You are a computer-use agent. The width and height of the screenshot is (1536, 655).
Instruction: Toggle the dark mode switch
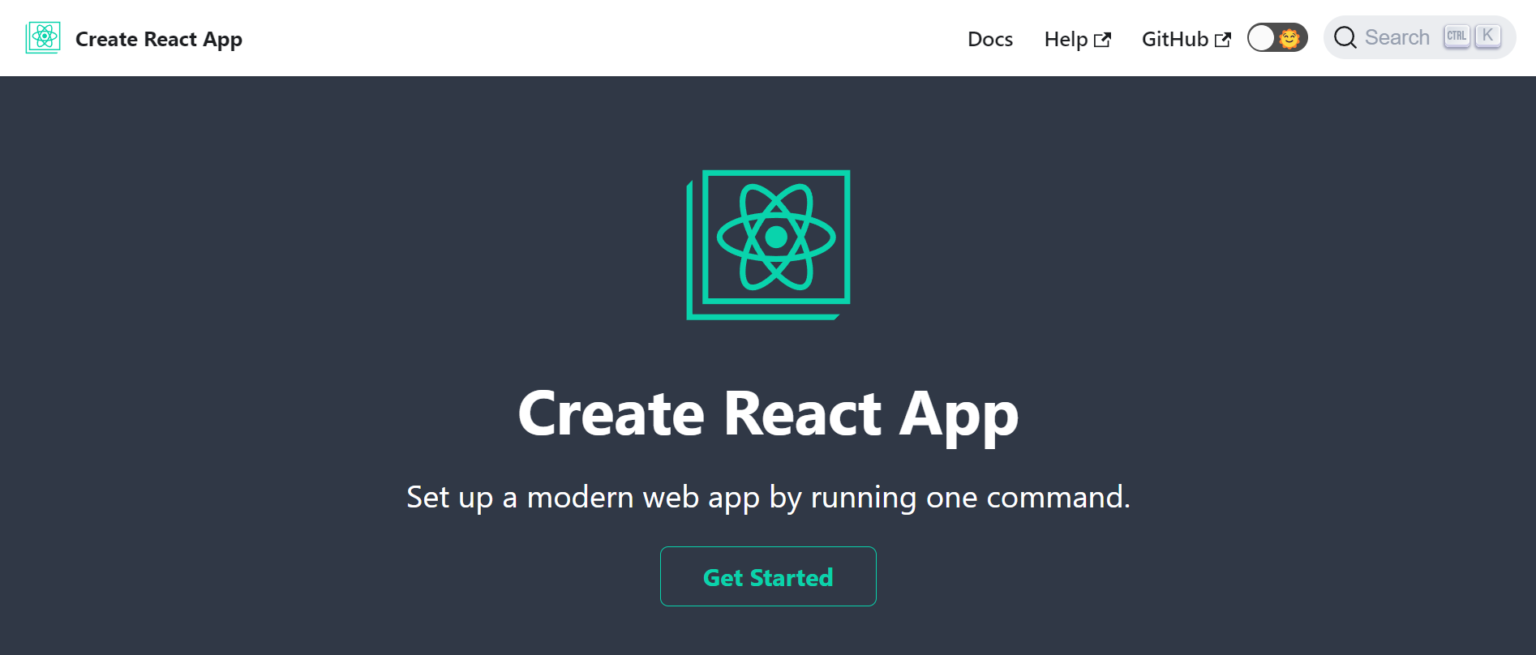click(1277, 38)
